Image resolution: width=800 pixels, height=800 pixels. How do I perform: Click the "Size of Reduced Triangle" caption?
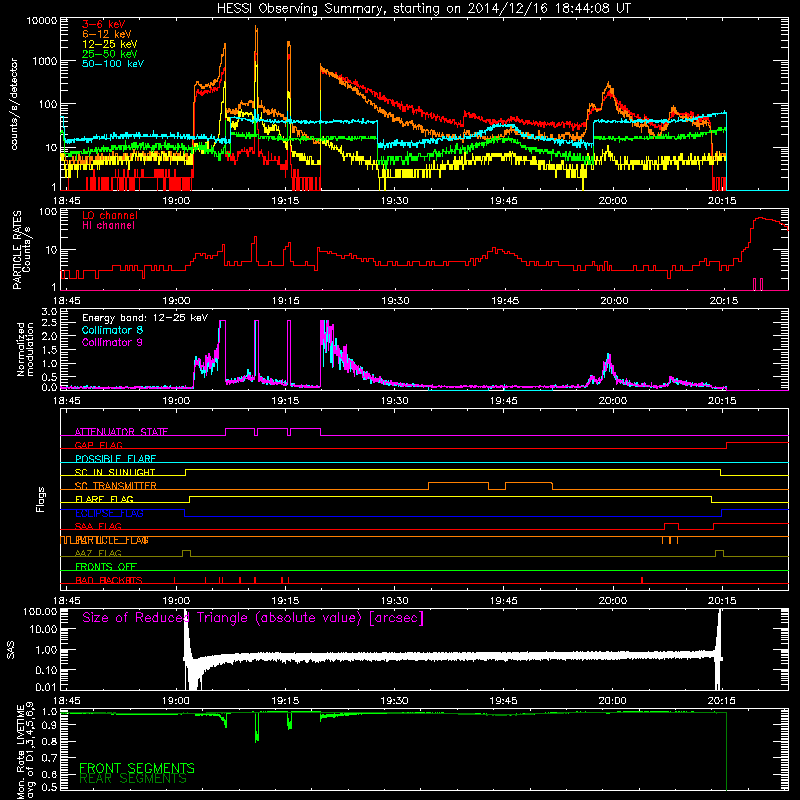(x=253, y=618)
